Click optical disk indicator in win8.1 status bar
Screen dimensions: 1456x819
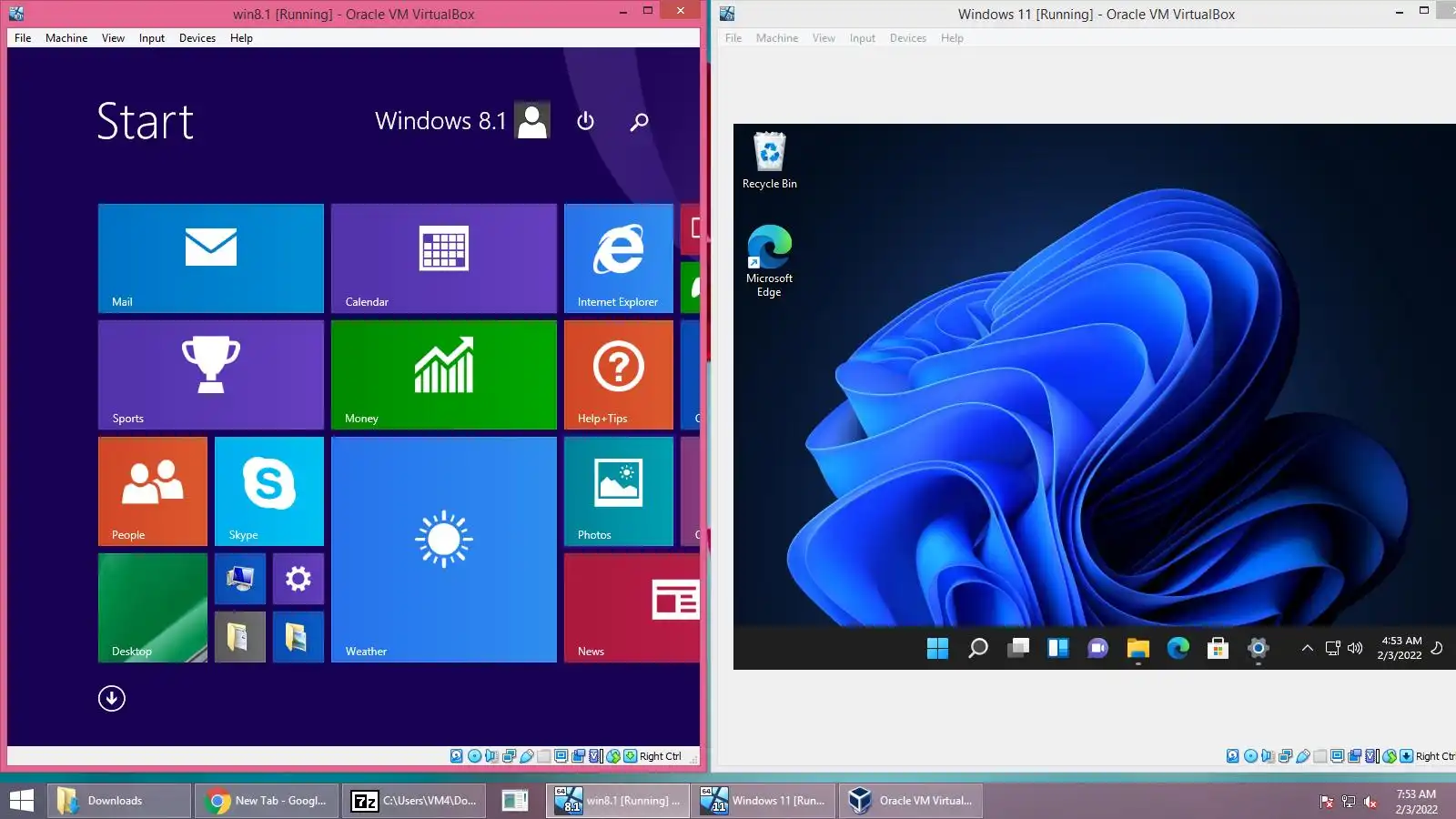[x=474, y=756]
